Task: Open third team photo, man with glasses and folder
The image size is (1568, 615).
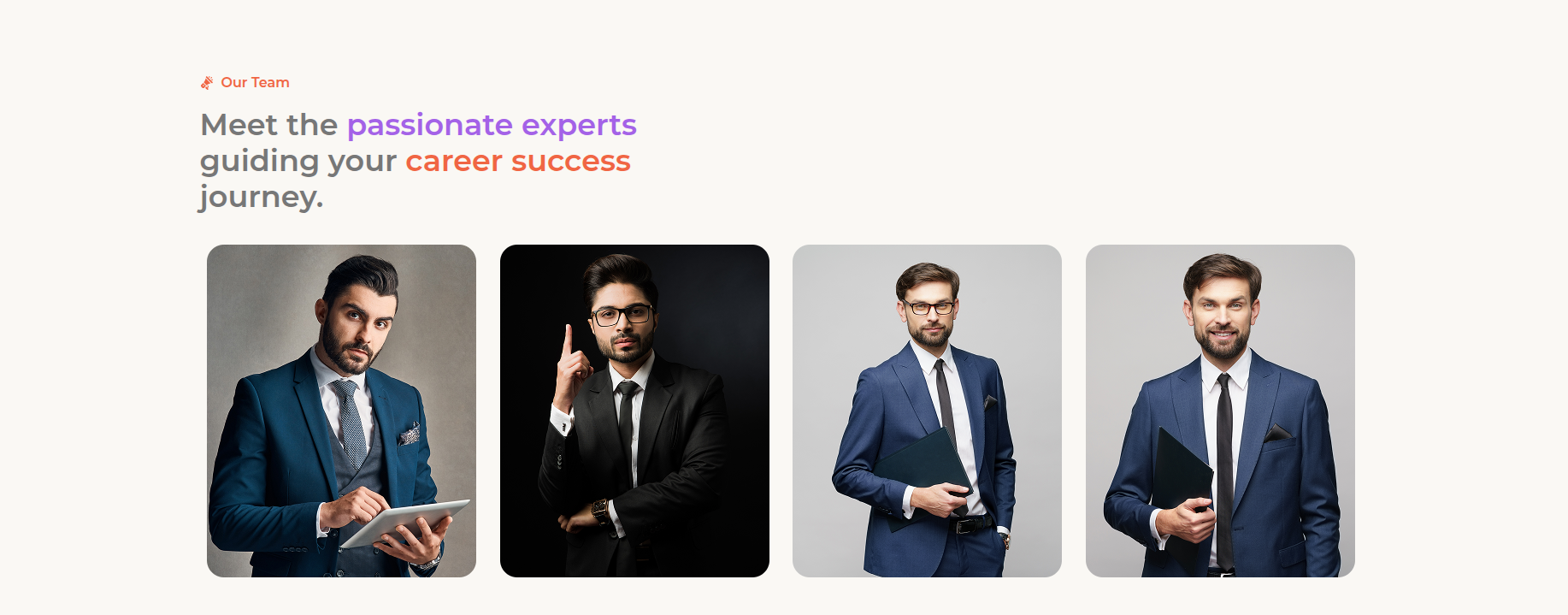Action: pyautogui.click(x=927, y=411)
